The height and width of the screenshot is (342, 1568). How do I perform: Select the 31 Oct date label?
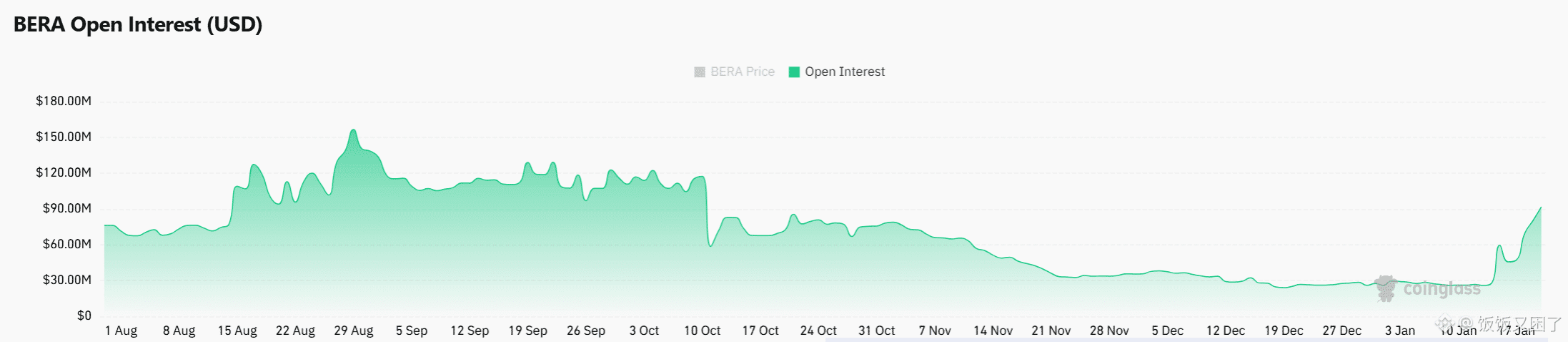876,331
